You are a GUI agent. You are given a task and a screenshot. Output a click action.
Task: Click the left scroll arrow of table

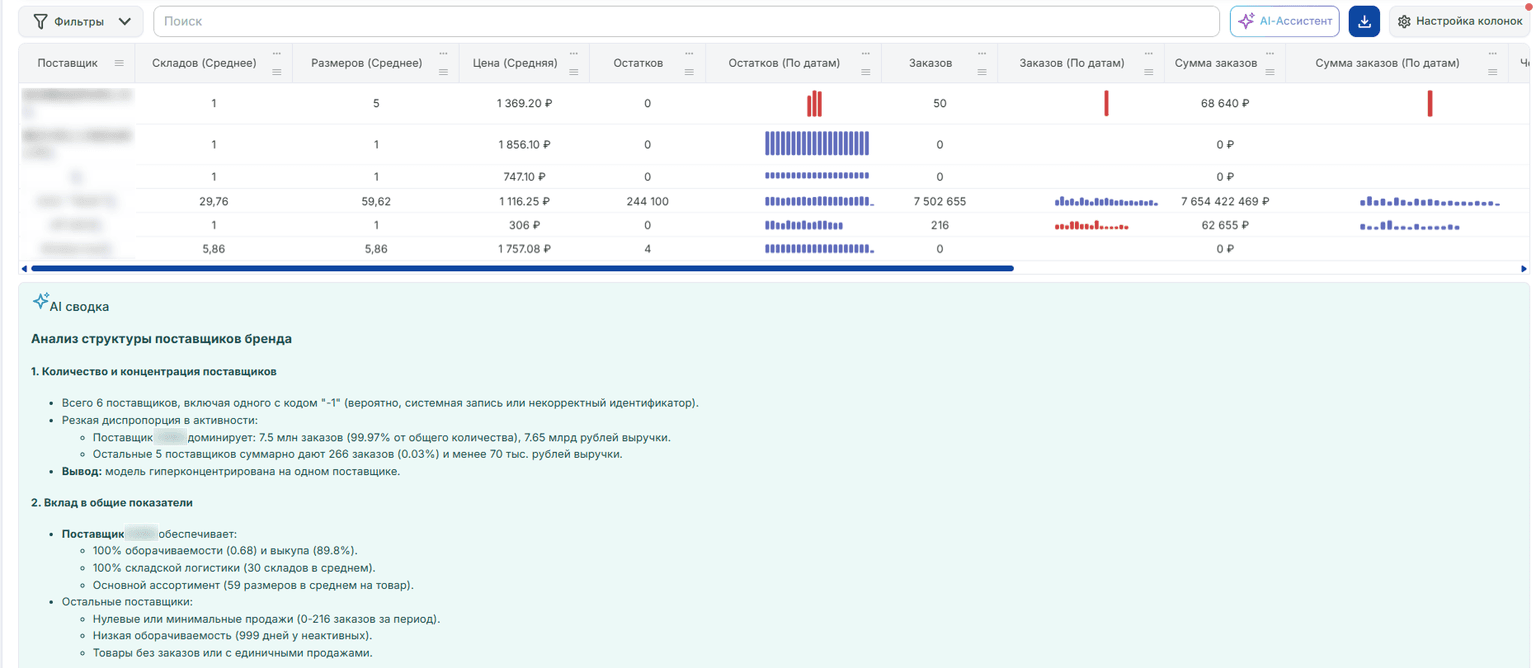click(x=24, y=269)
